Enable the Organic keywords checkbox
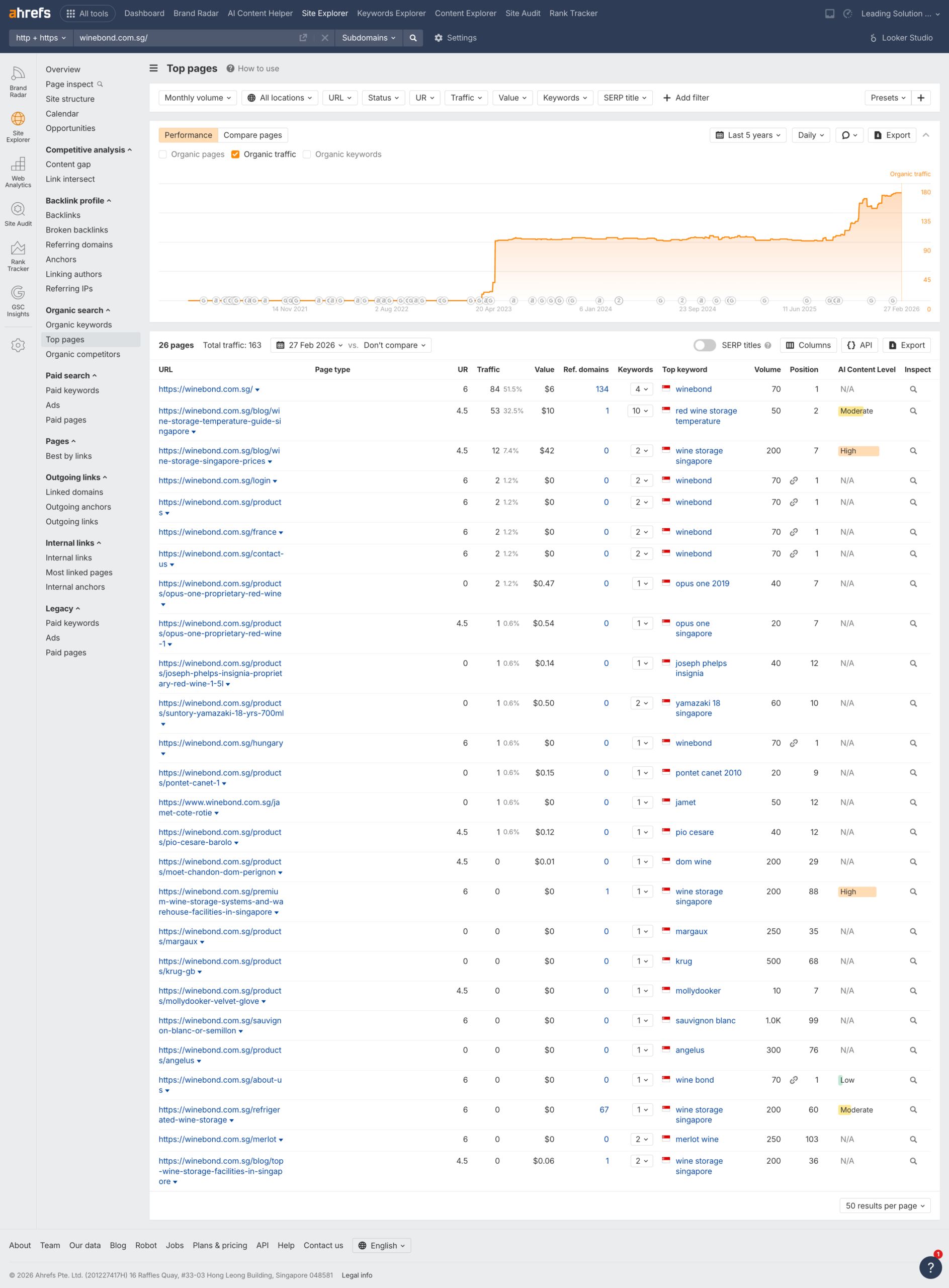 (307, 154)
